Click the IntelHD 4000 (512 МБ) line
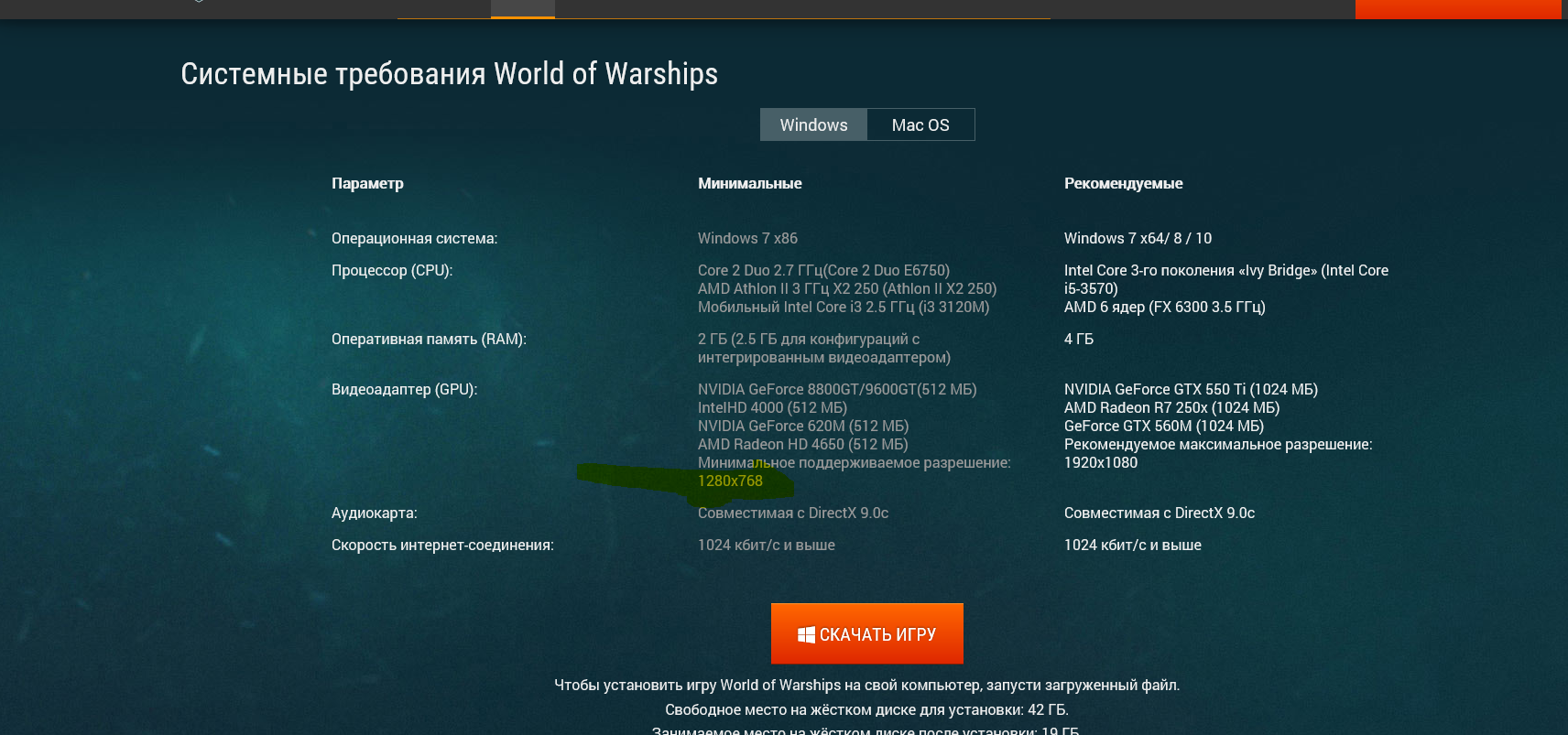The width and height of the screenshot is (1568, 735). tap(772, 407)
